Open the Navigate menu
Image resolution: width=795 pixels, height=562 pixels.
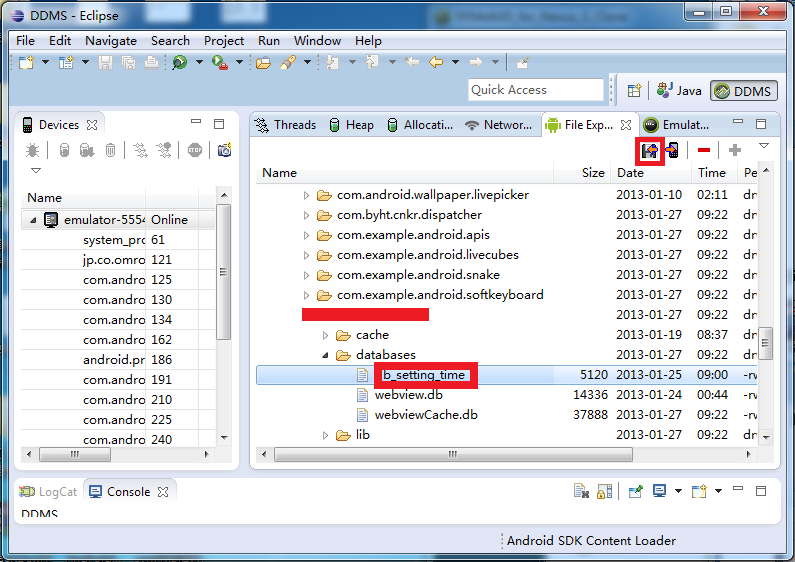tap(111, 41)
